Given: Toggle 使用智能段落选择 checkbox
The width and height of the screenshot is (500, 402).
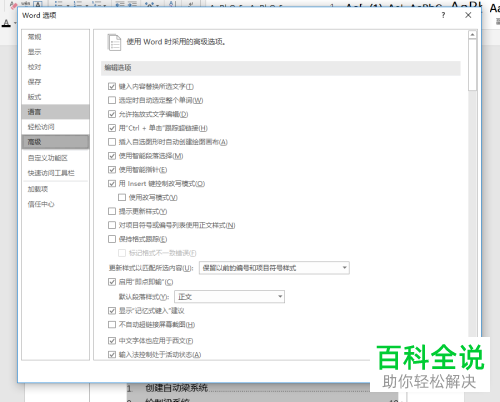Looking at the screenshot, I should [112, 156].
